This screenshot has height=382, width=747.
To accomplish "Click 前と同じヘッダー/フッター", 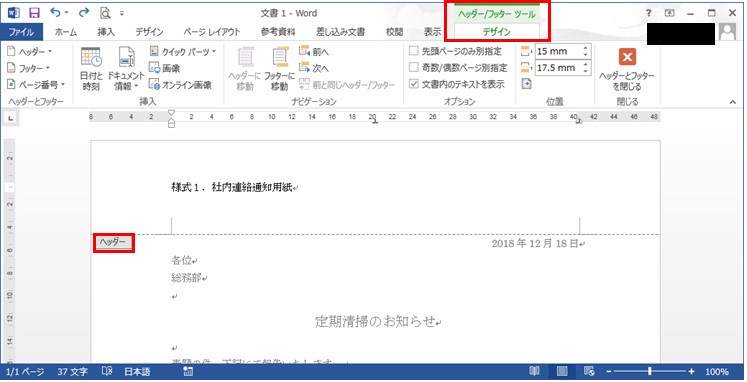I will click(347, 85).
